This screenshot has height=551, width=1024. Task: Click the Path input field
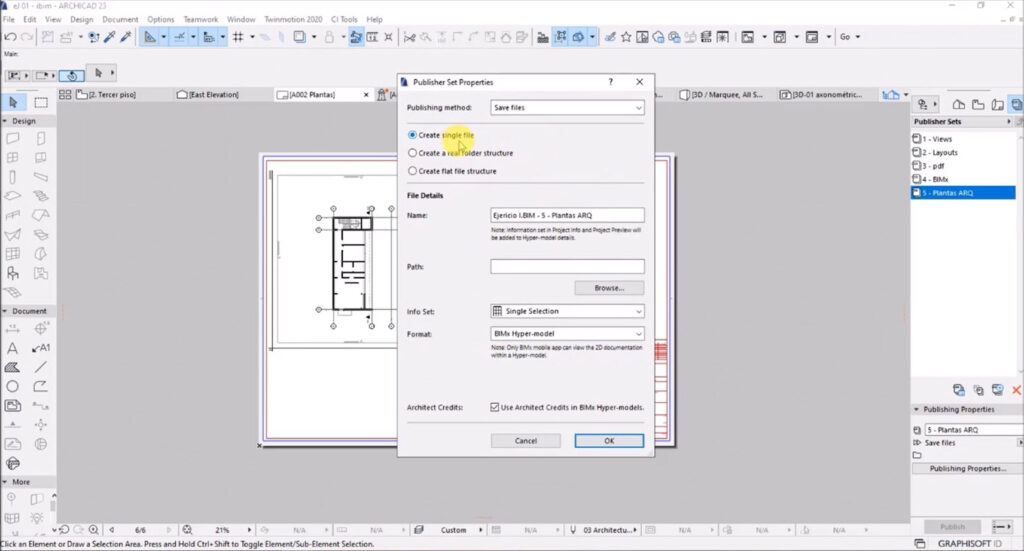pyautogui.click(x=567, y=266)
